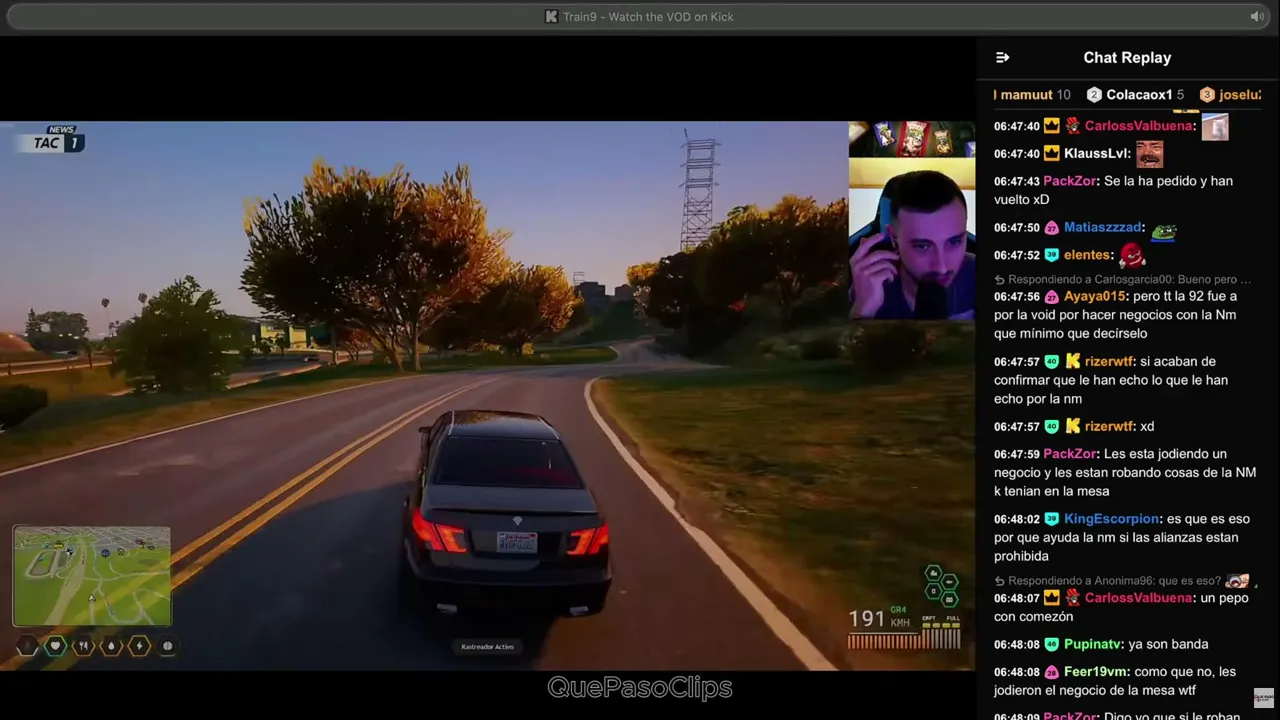Select the Ayaya015 username in chat

click(x=1095, y=297)
